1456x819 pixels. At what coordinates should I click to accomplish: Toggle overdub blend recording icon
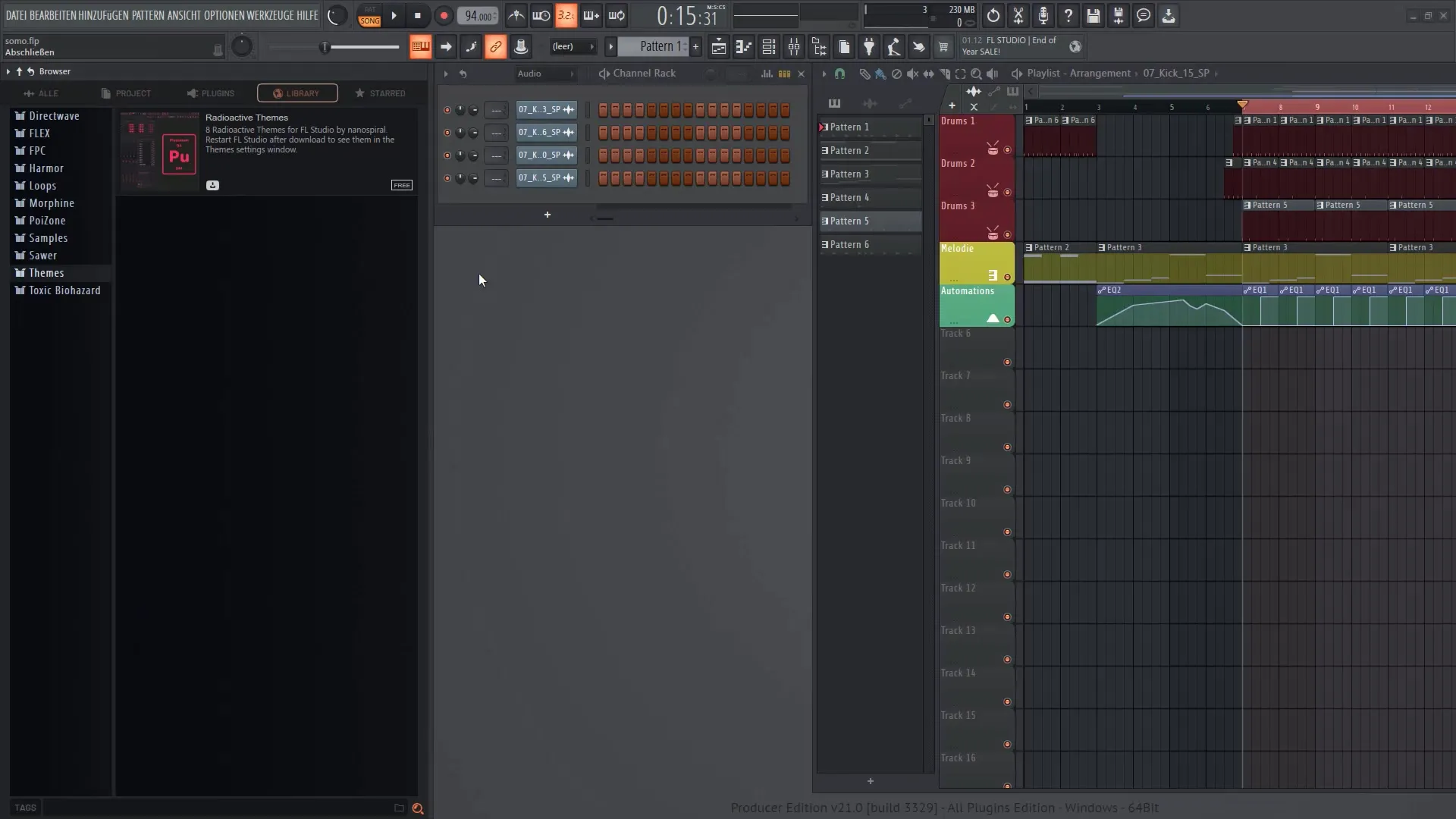(x=591, y=16)
